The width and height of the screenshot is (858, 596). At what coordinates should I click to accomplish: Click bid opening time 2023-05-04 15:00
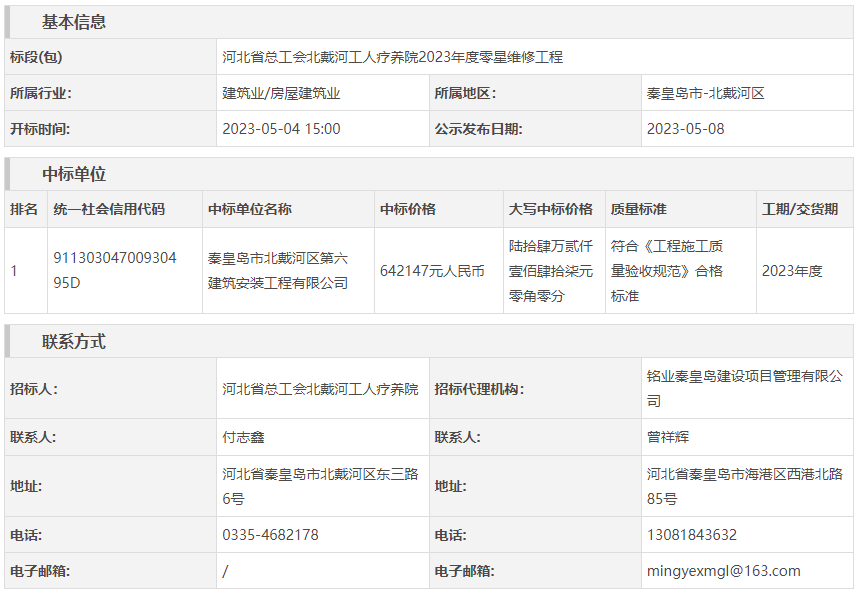pyautogui.click(x=281, y=129)
